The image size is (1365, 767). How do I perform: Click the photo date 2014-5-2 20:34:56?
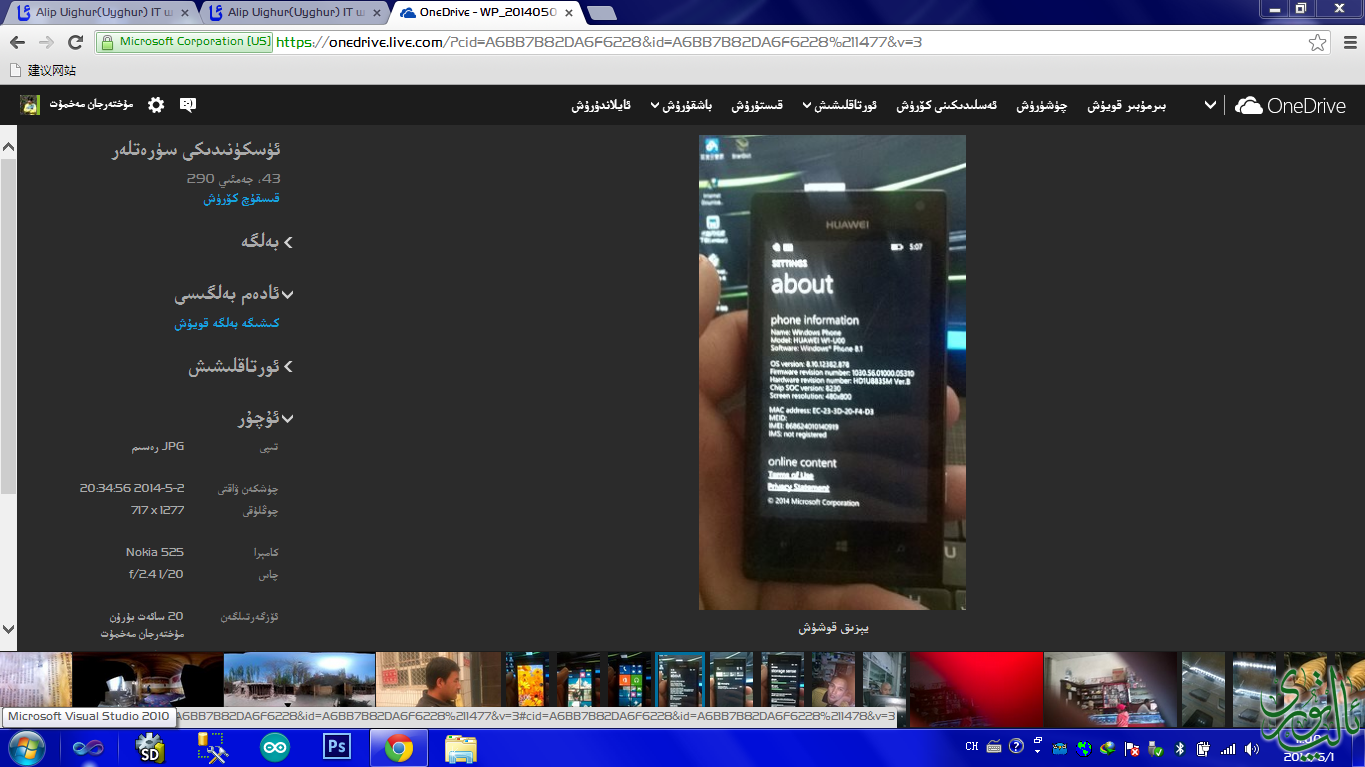[x=132, y=488]
